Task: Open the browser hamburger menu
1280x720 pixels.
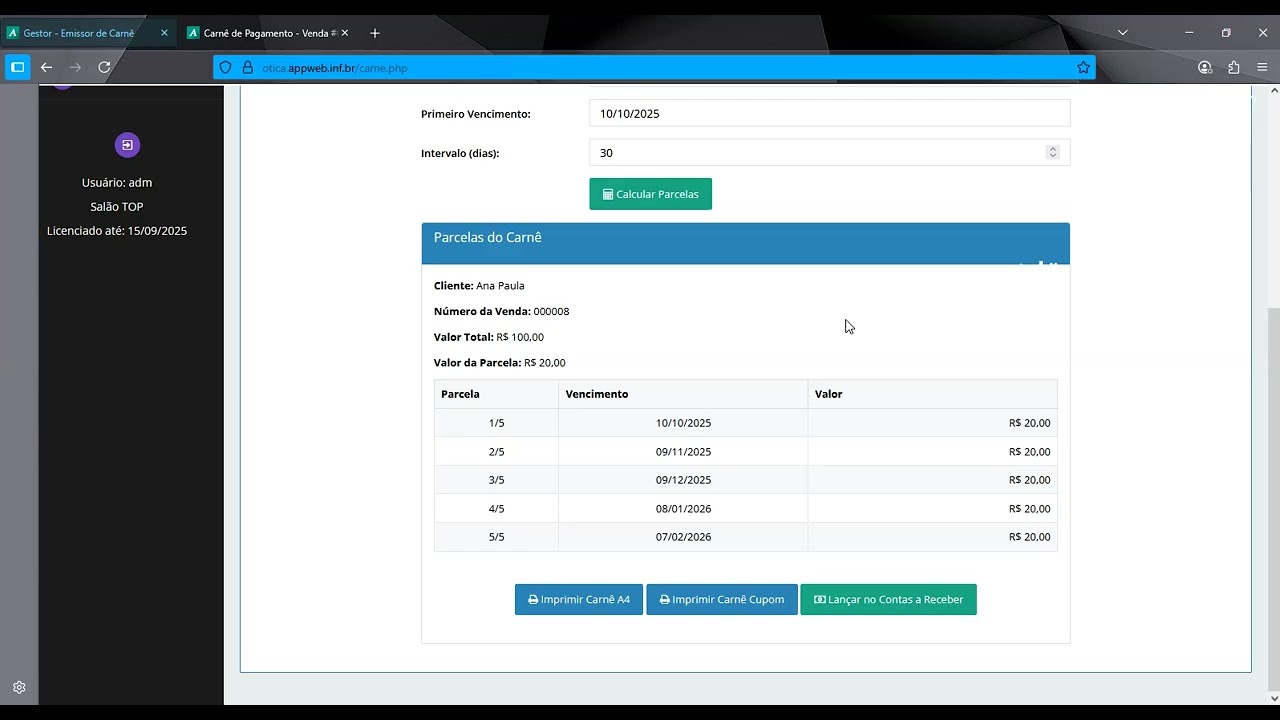Action: (x=1262, y=68)
